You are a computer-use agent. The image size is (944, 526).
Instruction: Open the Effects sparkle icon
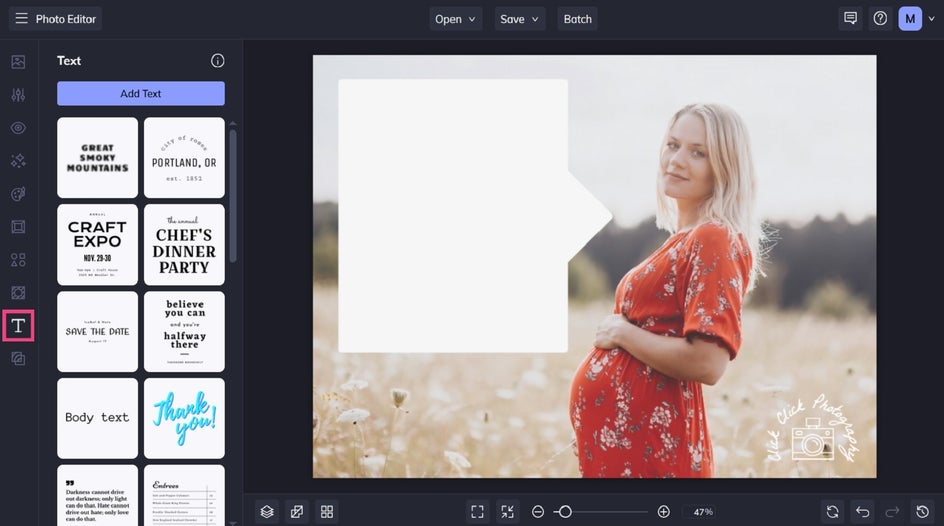[x=18, y=161]
